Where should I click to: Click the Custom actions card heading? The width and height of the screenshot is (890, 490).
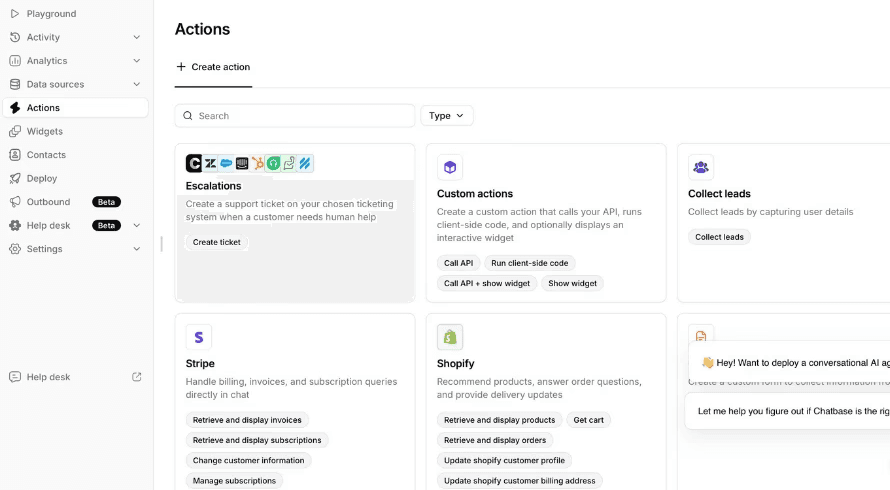click(x=475, y=194)
